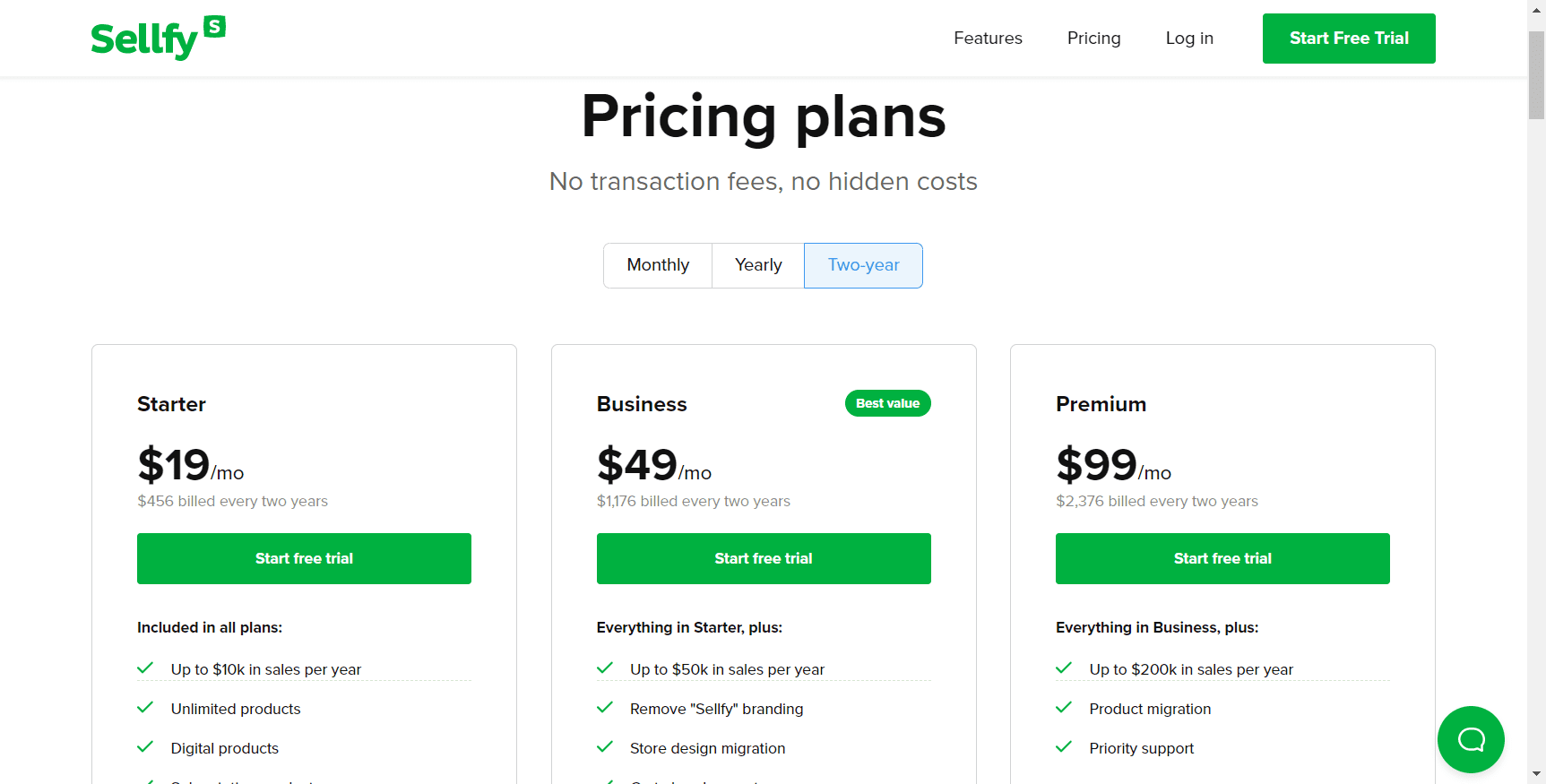The width and height of the screenshot is (1546, 784).
Task: Click the checkmark beside Unlimited products
Action: pos(145,708)
